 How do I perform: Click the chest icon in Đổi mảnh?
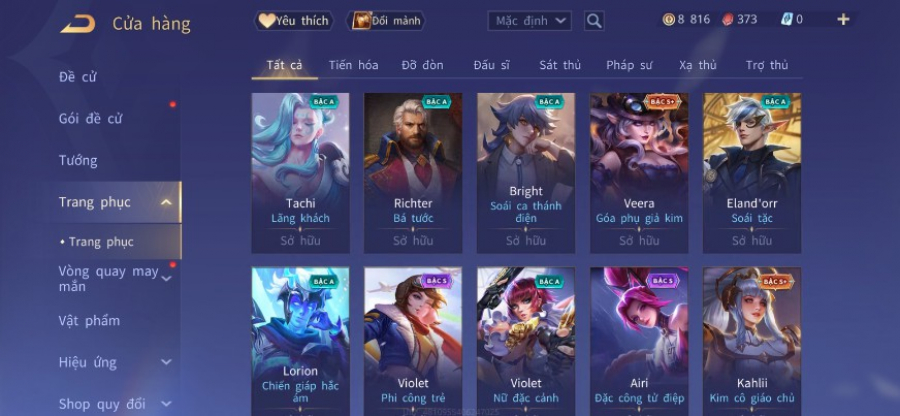tap(362, 21)
